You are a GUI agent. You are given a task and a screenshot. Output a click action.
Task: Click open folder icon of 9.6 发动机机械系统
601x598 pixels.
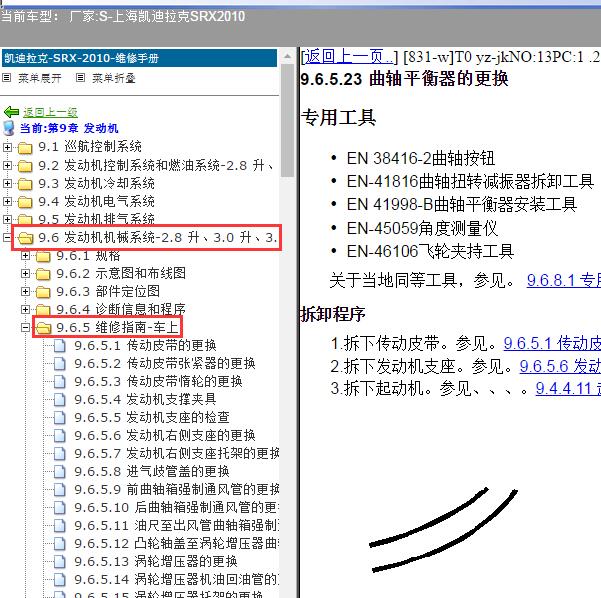click(x=26, y=238)
